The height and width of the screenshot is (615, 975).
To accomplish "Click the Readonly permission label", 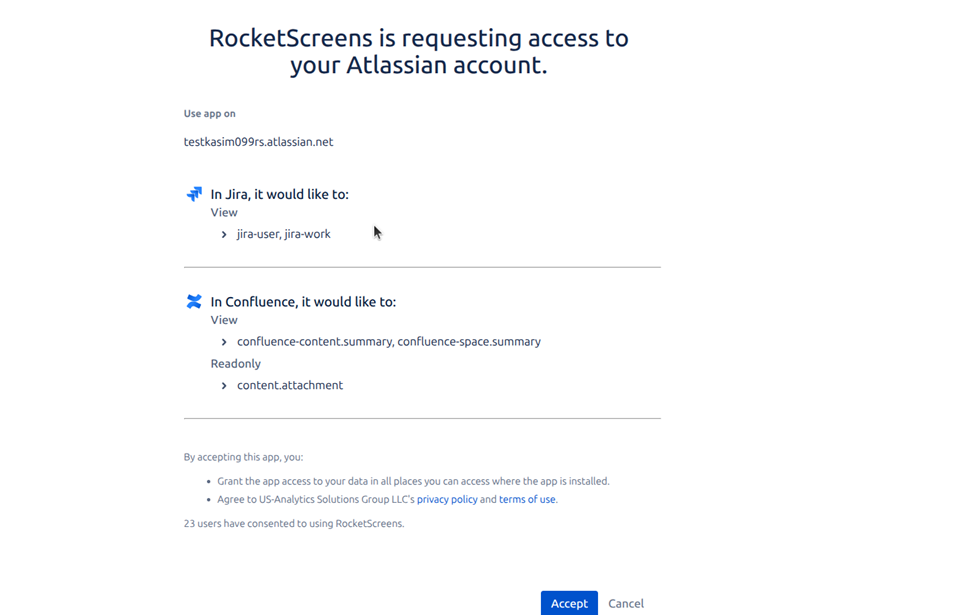I will coord(235,364).
